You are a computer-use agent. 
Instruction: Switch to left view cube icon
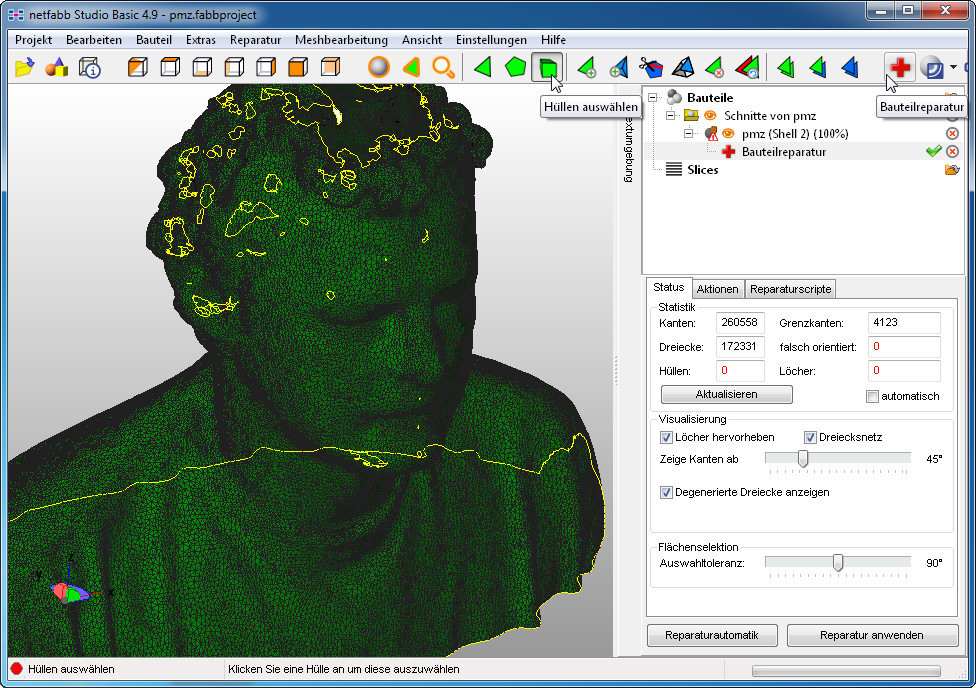click(x=234, y=67)
